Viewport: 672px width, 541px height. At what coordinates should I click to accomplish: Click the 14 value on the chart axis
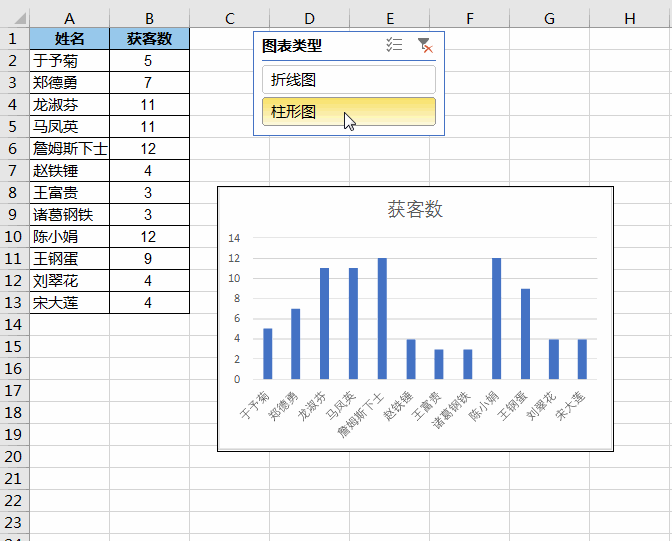click(234, 238)
